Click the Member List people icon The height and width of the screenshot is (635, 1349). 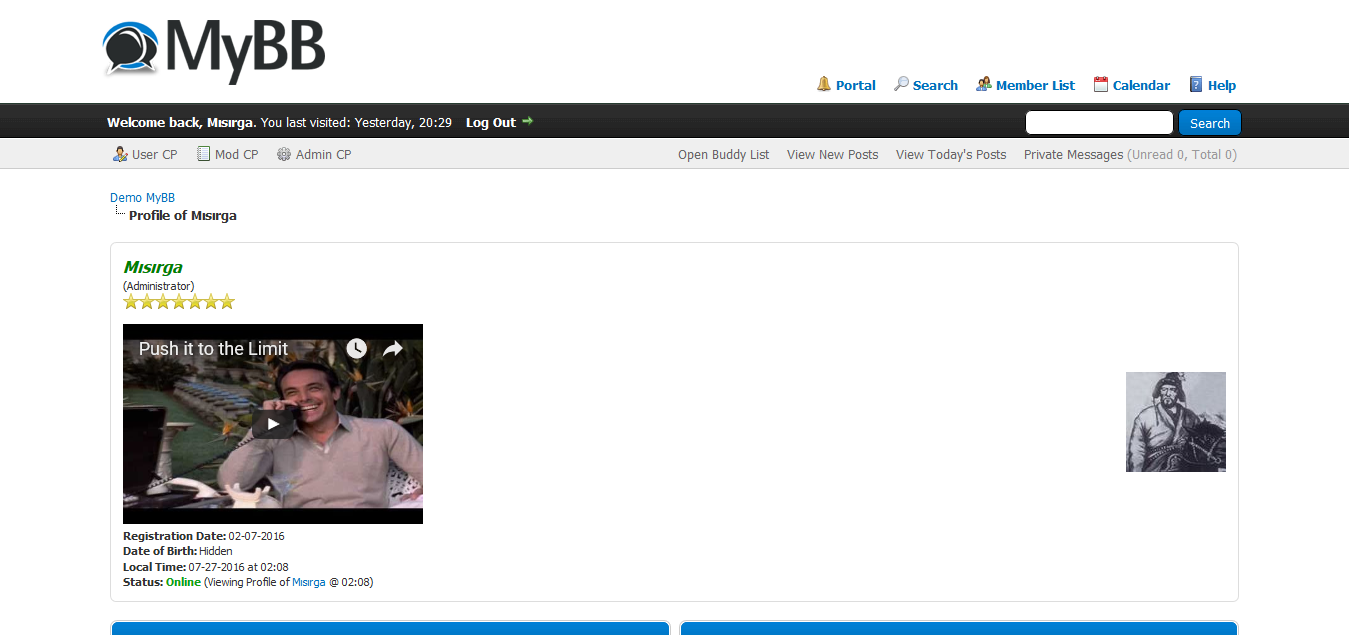click(984, 84)
